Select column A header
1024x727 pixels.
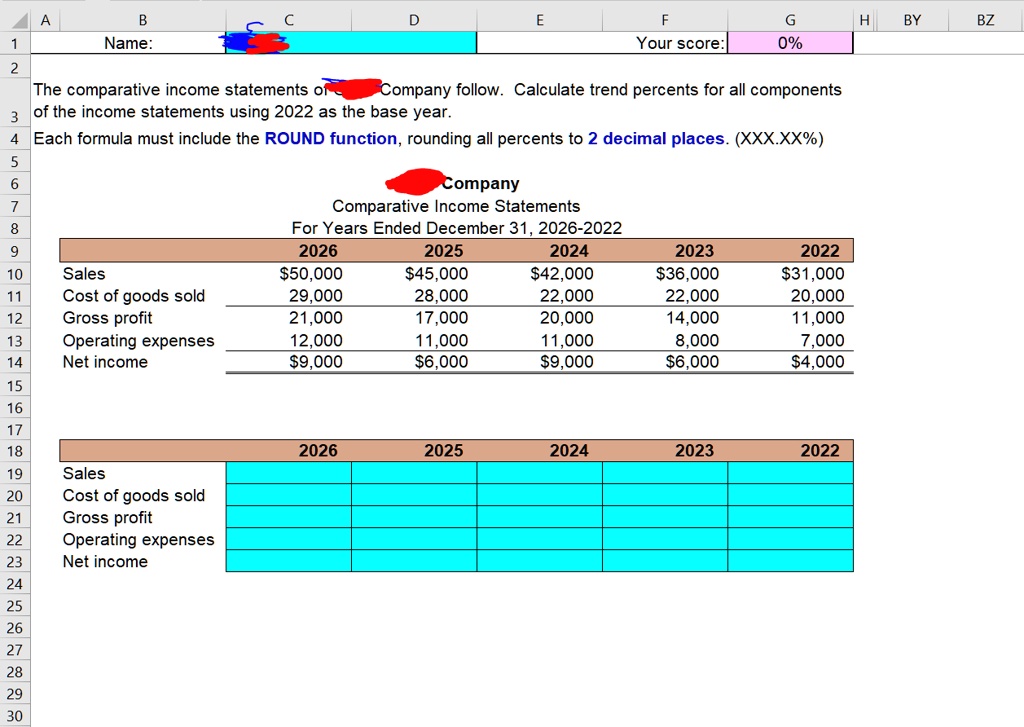pos(45,20)
